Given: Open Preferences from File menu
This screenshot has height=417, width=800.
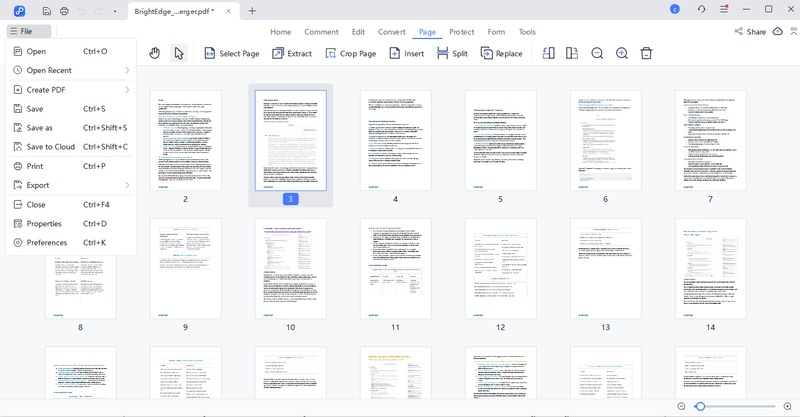Looking at the screenshot, I should pos(71,242).
